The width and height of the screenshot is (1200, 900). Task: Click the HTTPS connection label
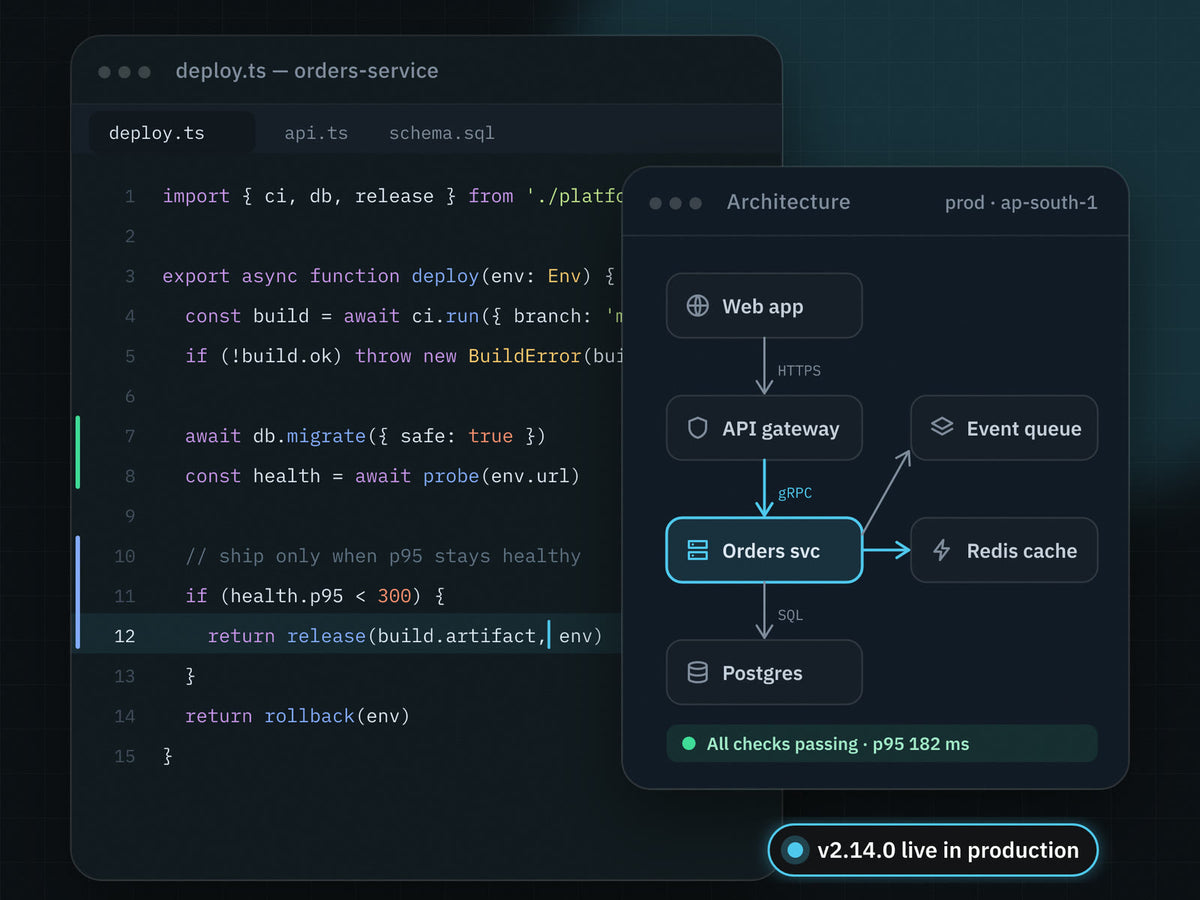pos(799,371)
